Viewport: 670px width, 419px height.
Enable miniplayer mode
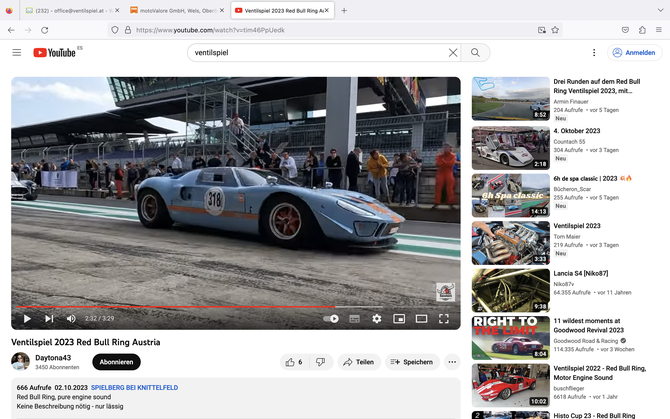point(399,319)
